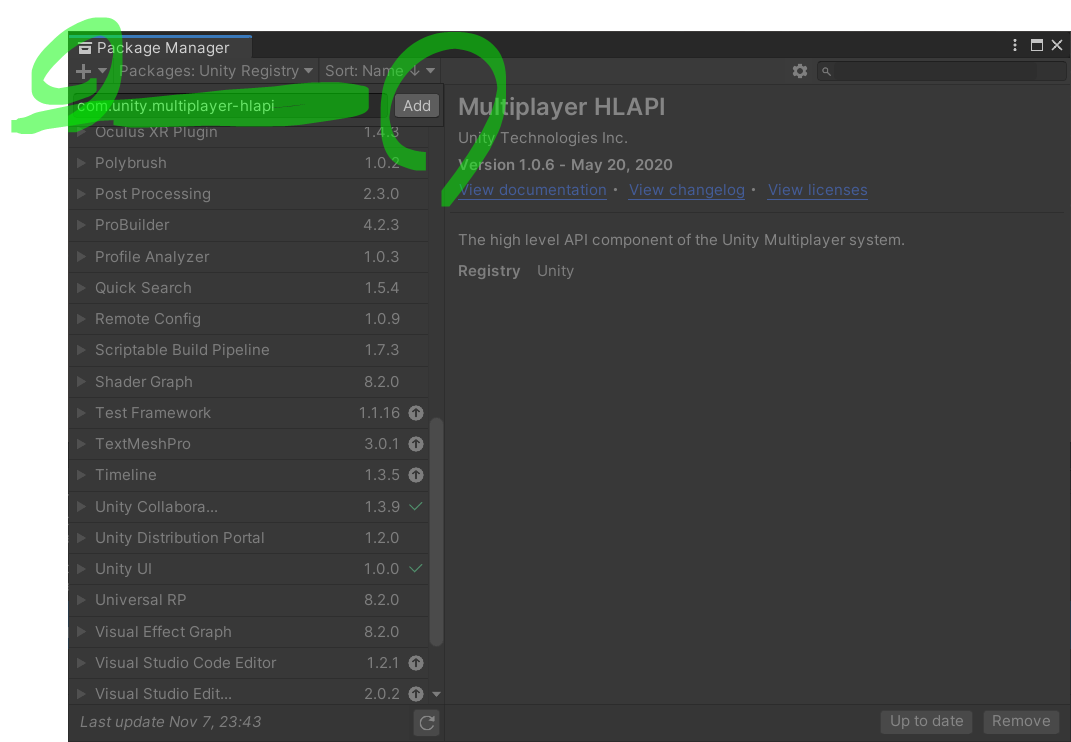Expand the Post Processing package entry
Image resolution: width=1071 pixels, height=742 pixels.
click(x=81, y=194)
